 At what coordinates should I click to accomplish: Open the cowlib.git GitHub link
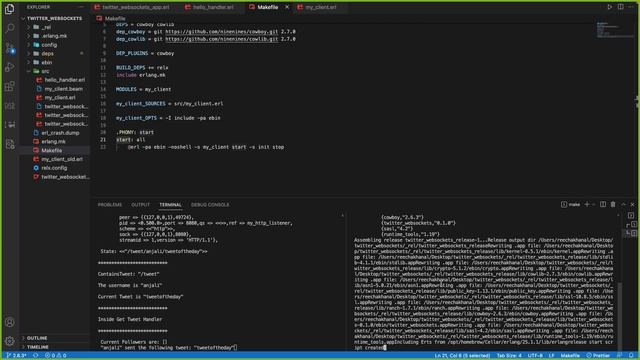point(222,39)
